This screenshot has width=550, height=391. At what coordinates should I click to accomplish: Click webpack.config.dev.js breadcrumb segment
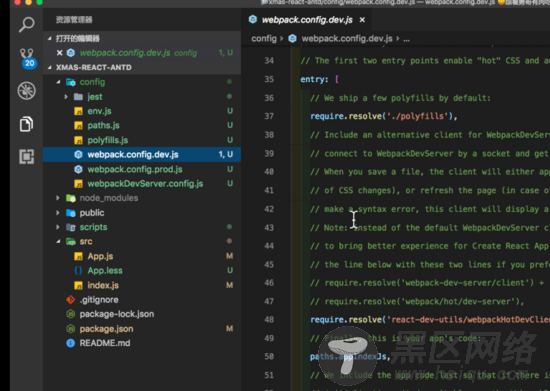[x=347, y=39]
